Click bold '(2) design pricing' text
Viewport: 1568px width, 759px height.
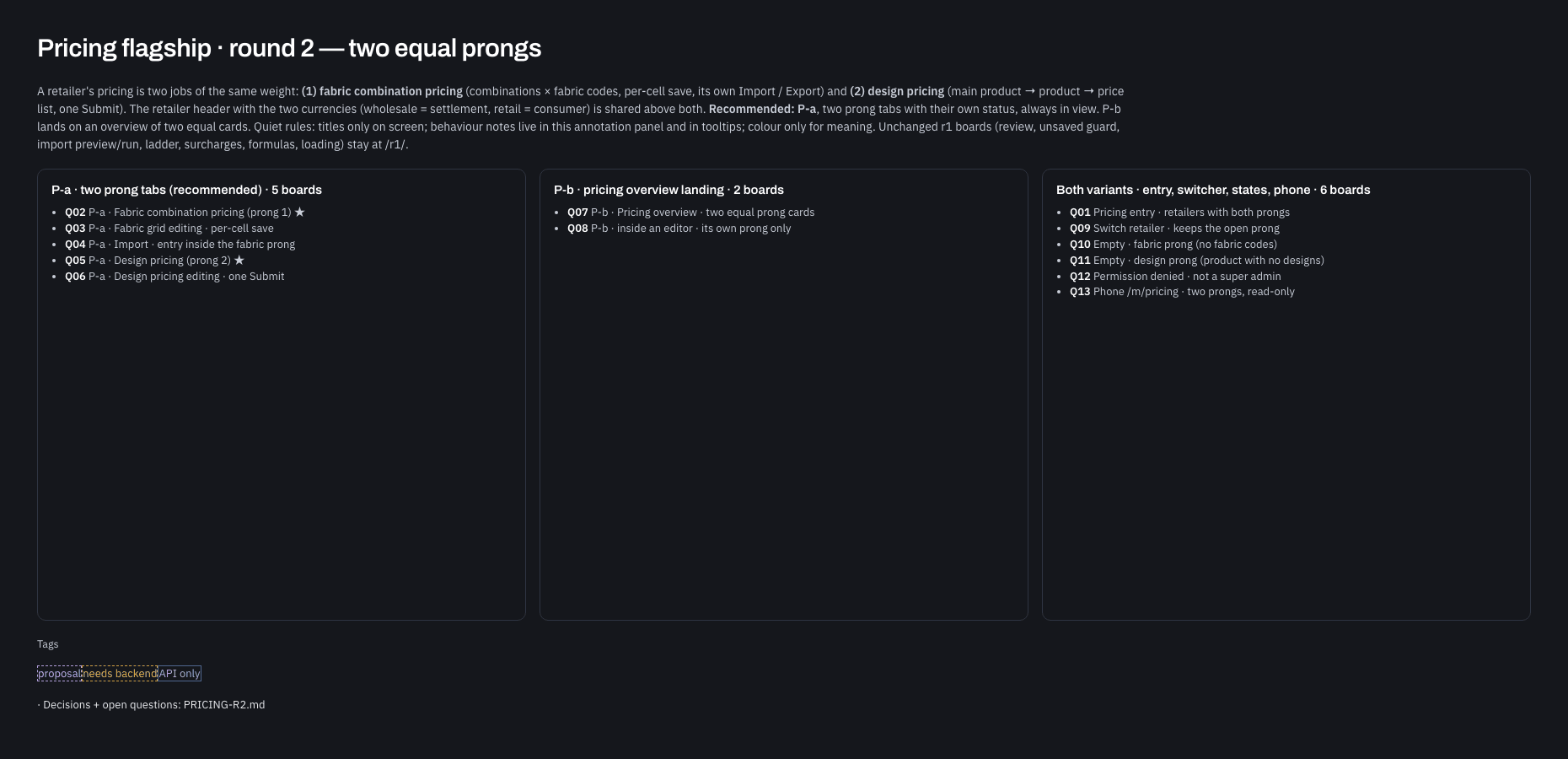click(x=897, y=91)
